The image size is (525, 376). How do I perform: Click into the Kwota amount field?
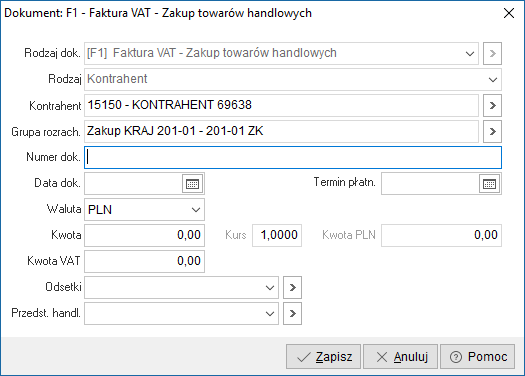point(144,235)
